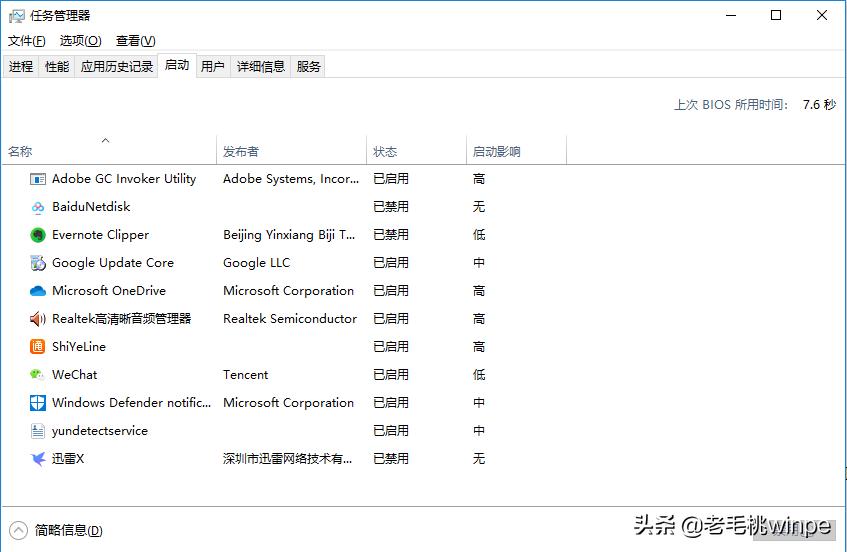Click 已禁用 status in BaiduNetdisk row
The image size is (847, 552).
coord(391,207)
